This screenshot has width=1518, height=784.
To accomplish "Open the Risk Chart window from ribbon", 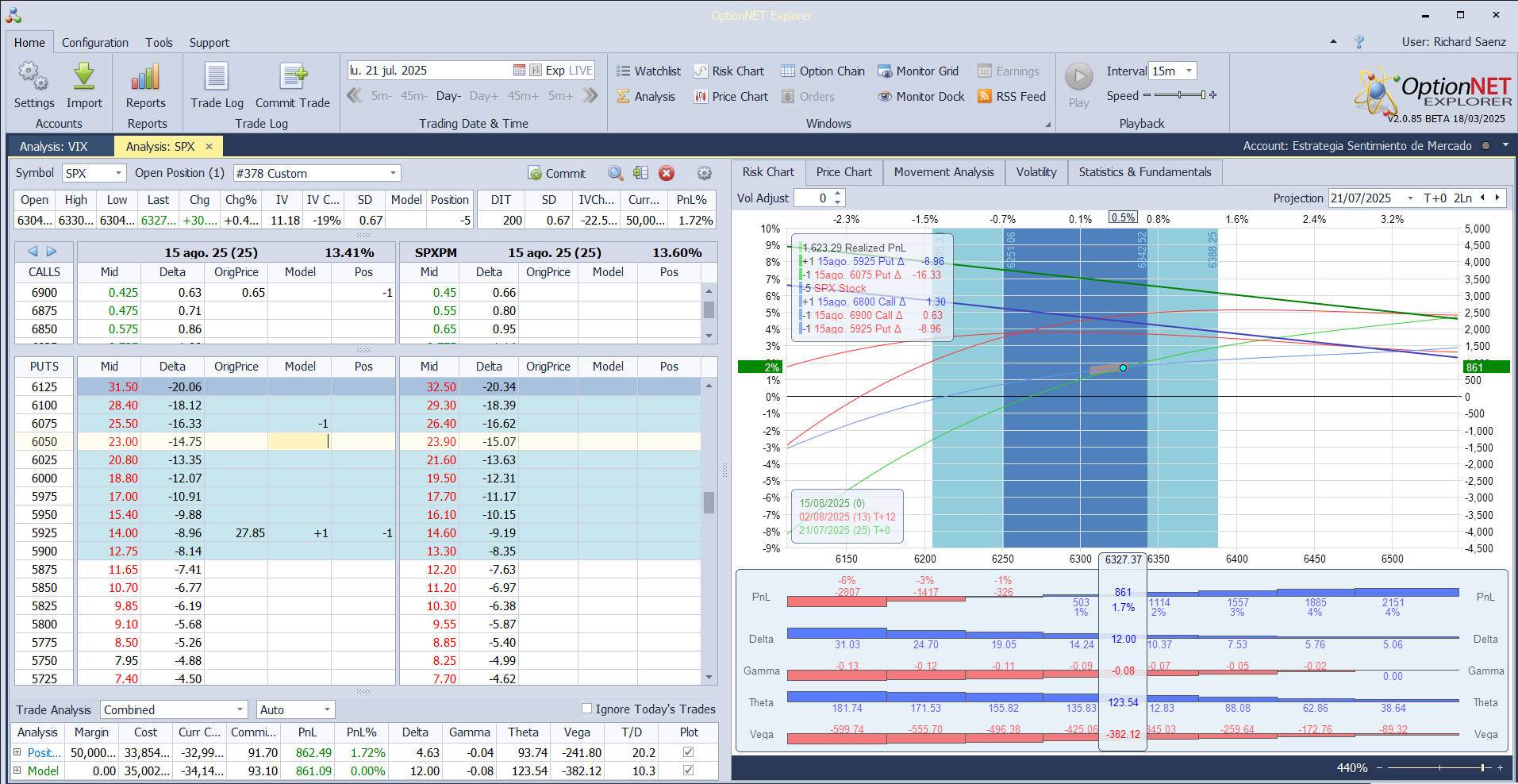I will tap(729, 71).
